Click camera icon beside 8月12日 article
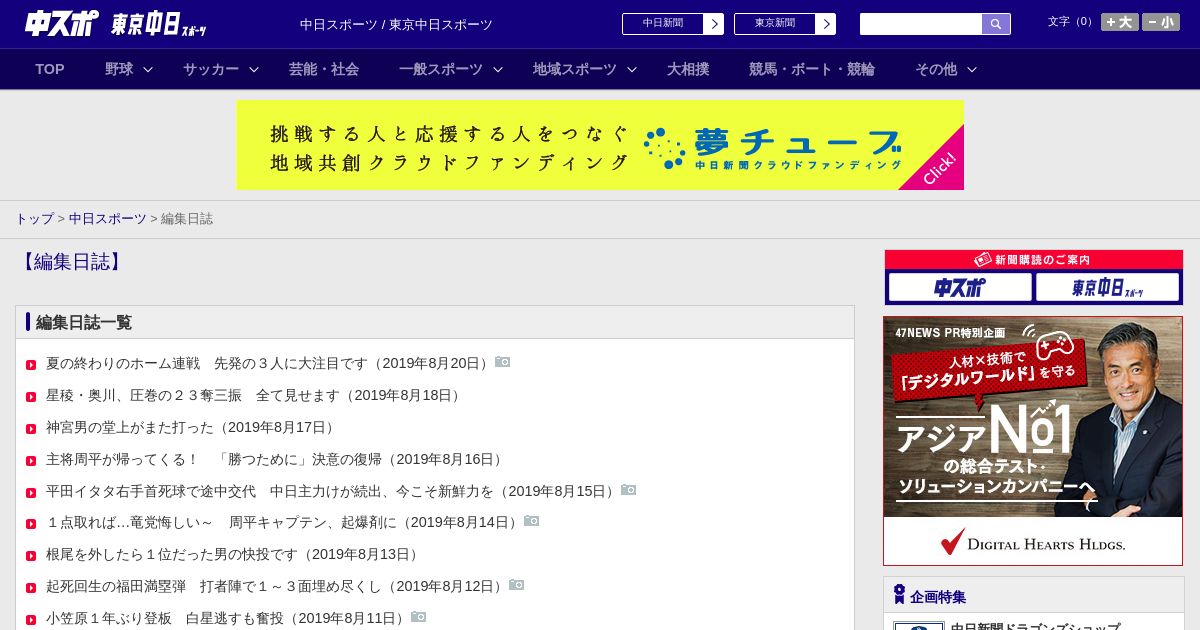 tap(517, 585)
